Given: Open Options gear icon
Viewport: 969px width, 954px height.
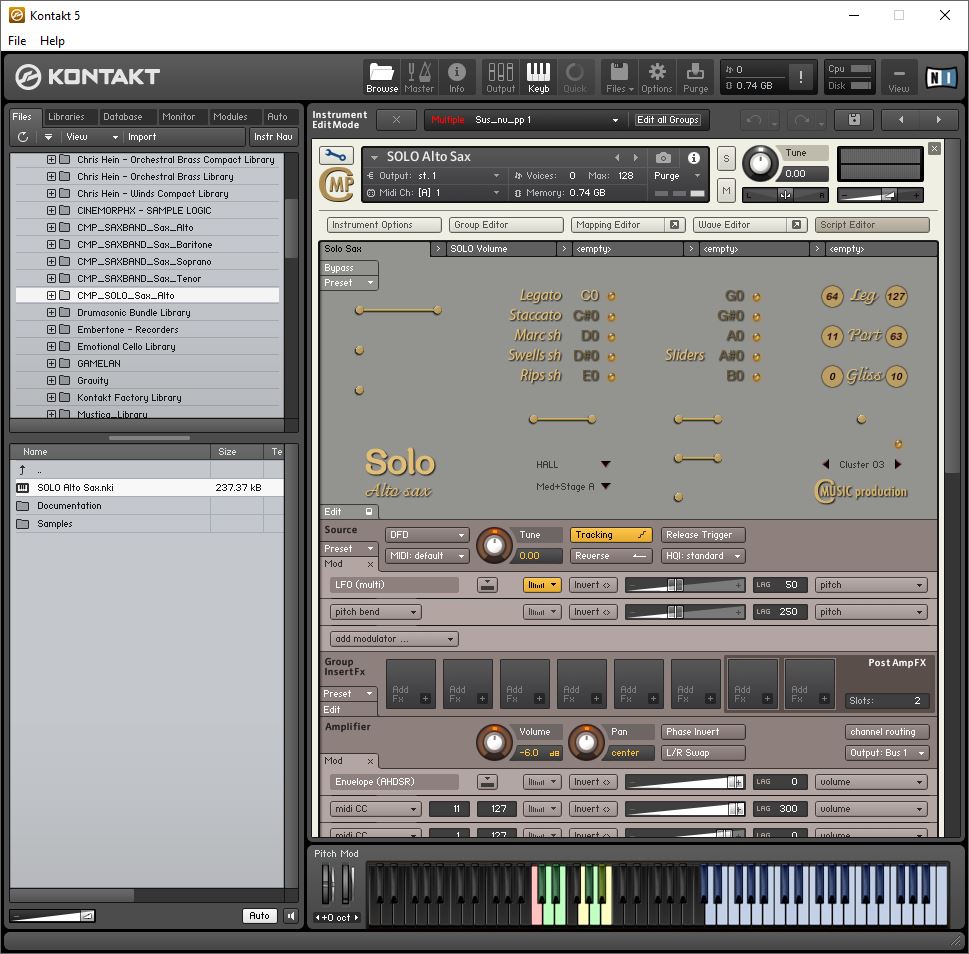Looking at the screenshot, I should (x=656, y=77).
